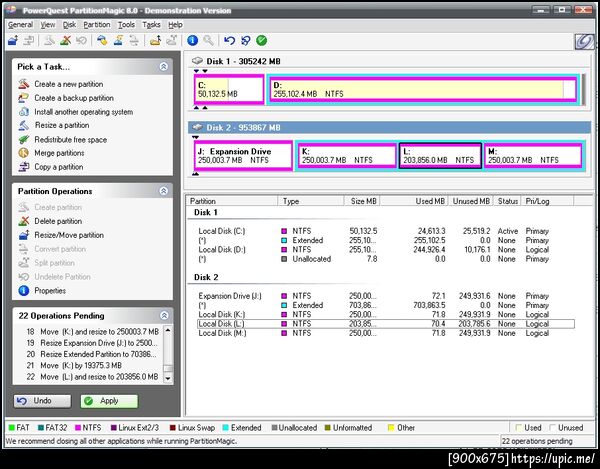Click the Delete partition operation icon
Screen dimensions: 600x469
(24, 221)
